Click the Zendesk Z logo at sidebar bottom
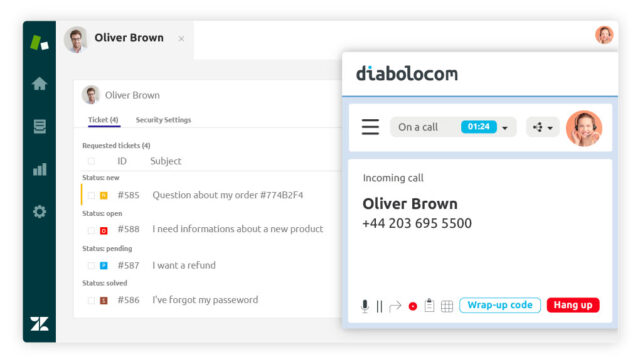Screen dimensions: 640x364 (x=40, y=324)
